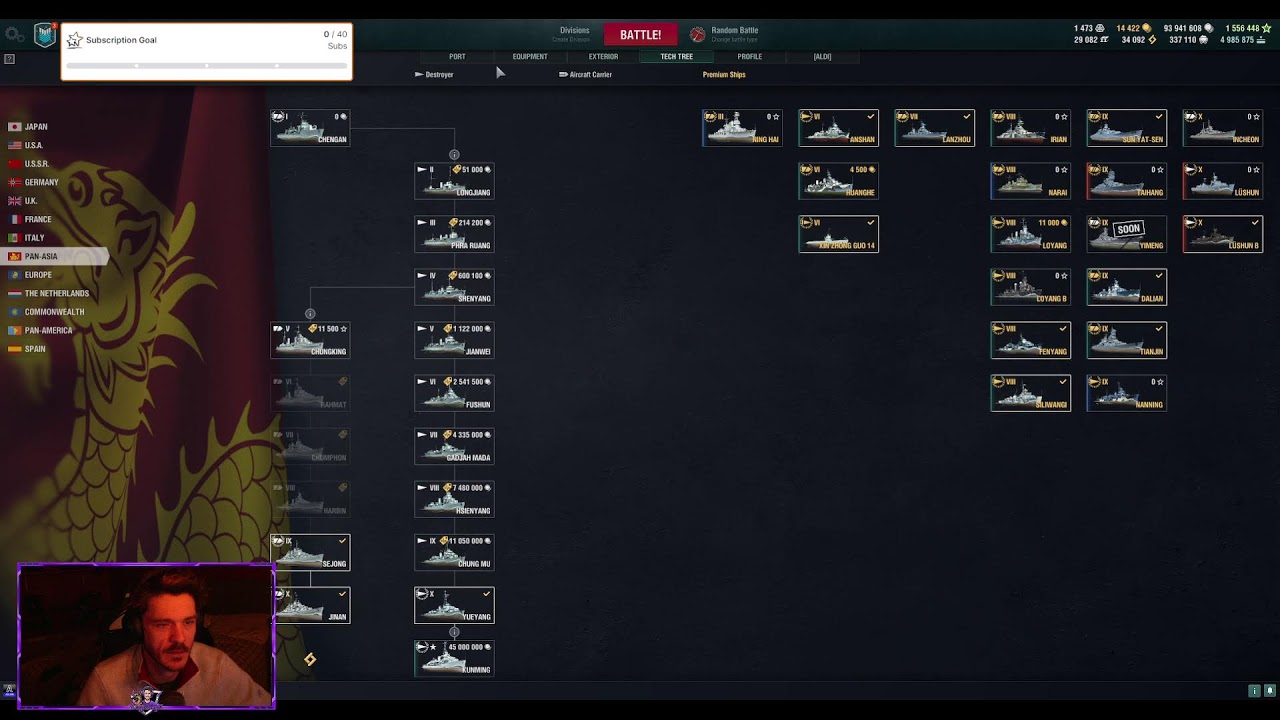Click the question mark help icon
This screenshot has width=1280, height=720.
tap(9, 59)
